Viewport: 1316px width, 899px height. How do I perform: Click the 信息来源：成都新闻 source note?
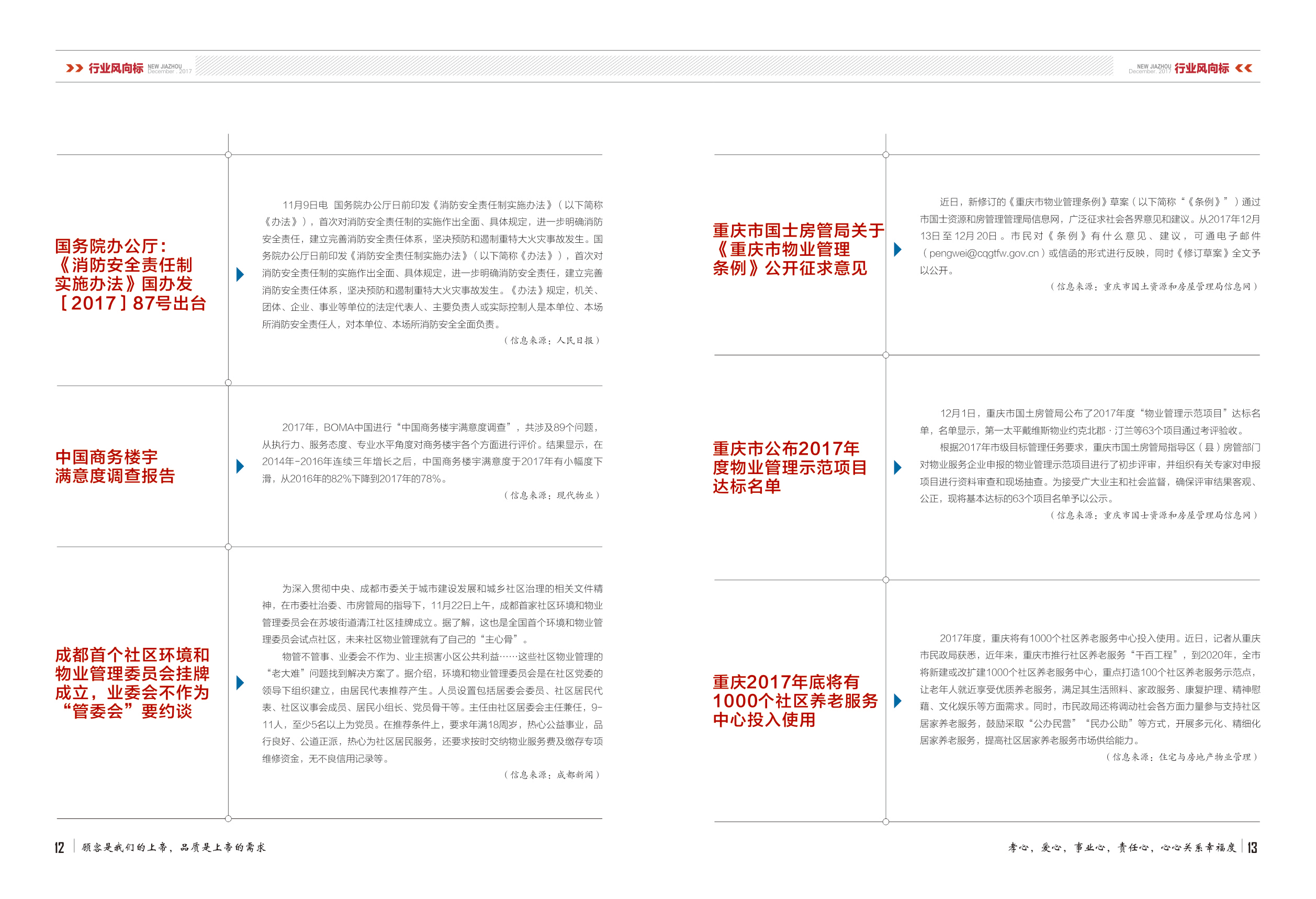552,775
